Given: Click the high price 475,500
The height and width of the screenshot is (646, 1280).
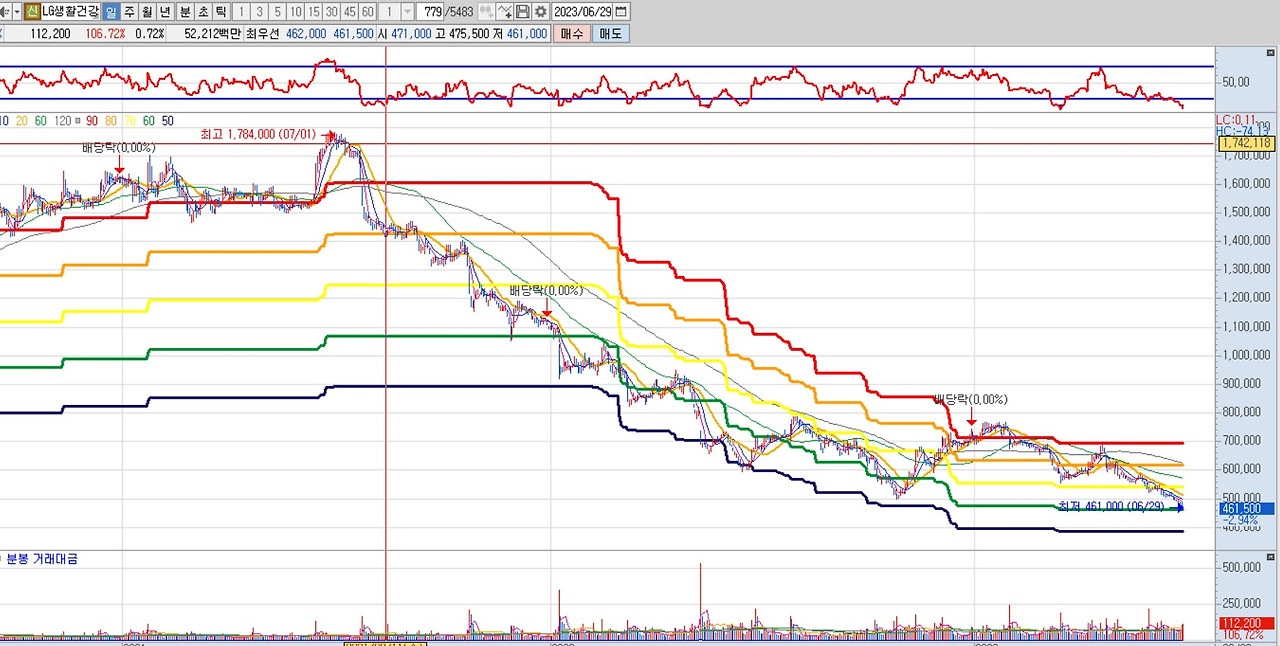Looking at the screenshot, I should pos(469,33).
